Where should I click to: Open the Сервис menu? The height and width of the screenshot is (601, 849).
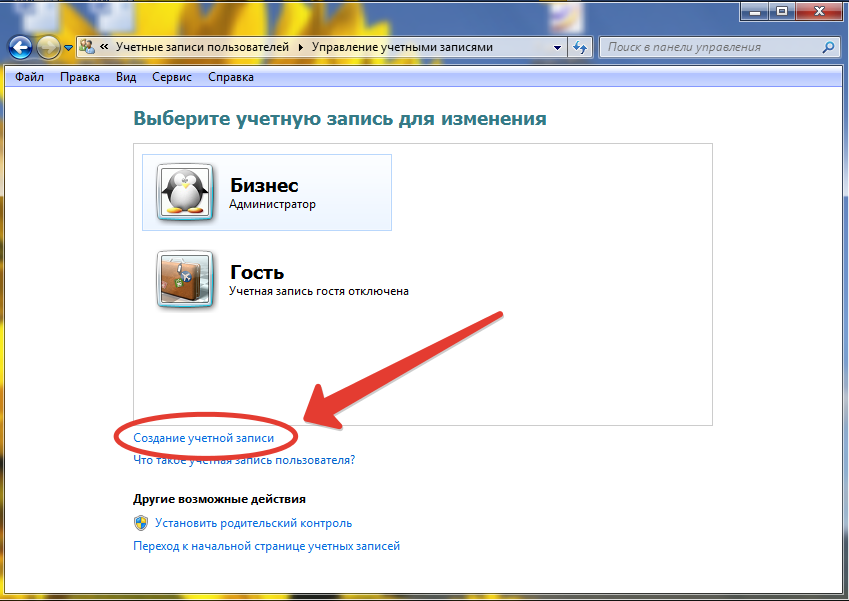(172, 77)
